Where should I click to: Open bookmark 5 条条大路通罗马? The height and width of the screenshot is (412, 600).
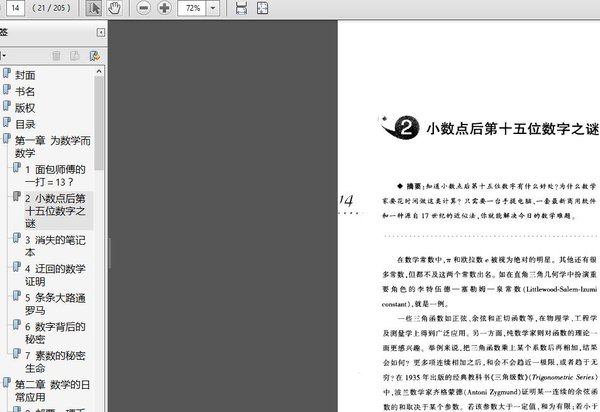tap(56, 304)
